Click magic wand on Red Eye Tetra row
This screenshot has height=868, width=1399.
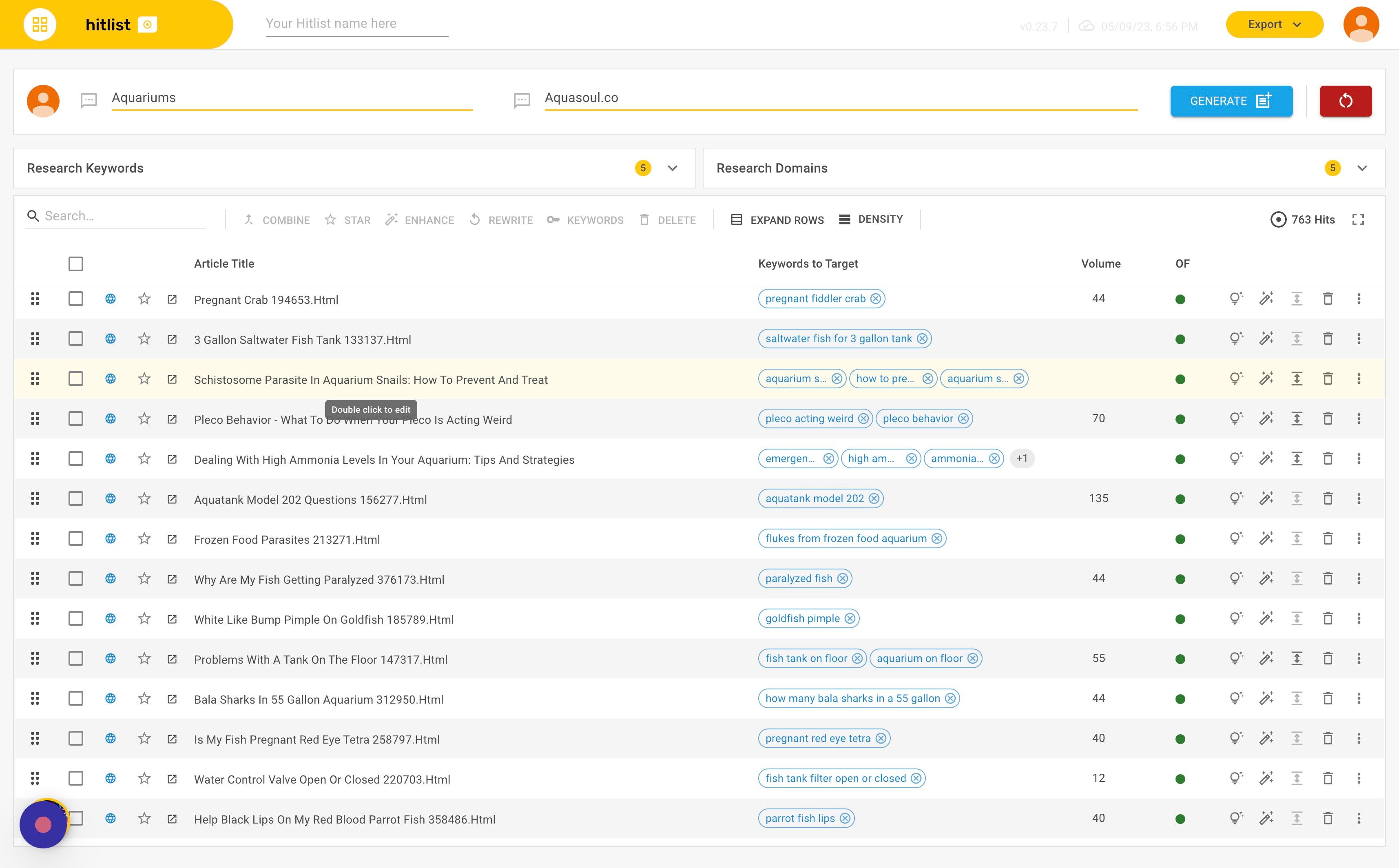[1266, 738]
